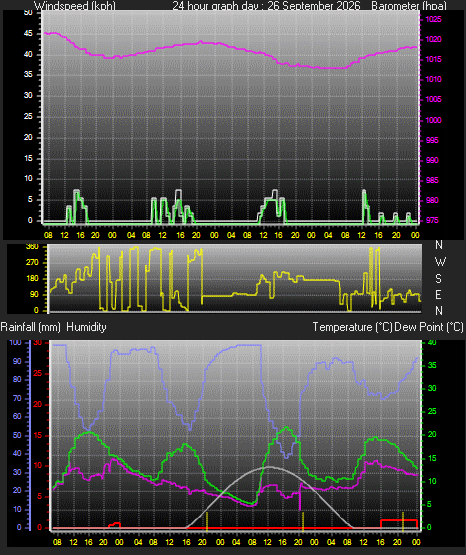Click barometer axis value 985

coord(432,181)
